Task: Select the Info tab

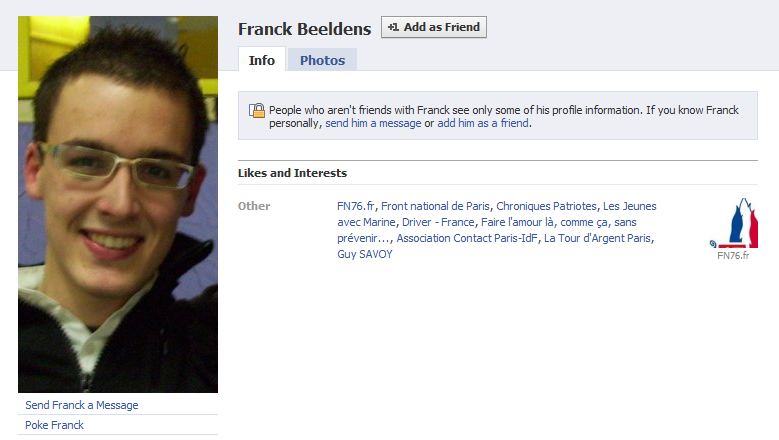Action: 262,60
